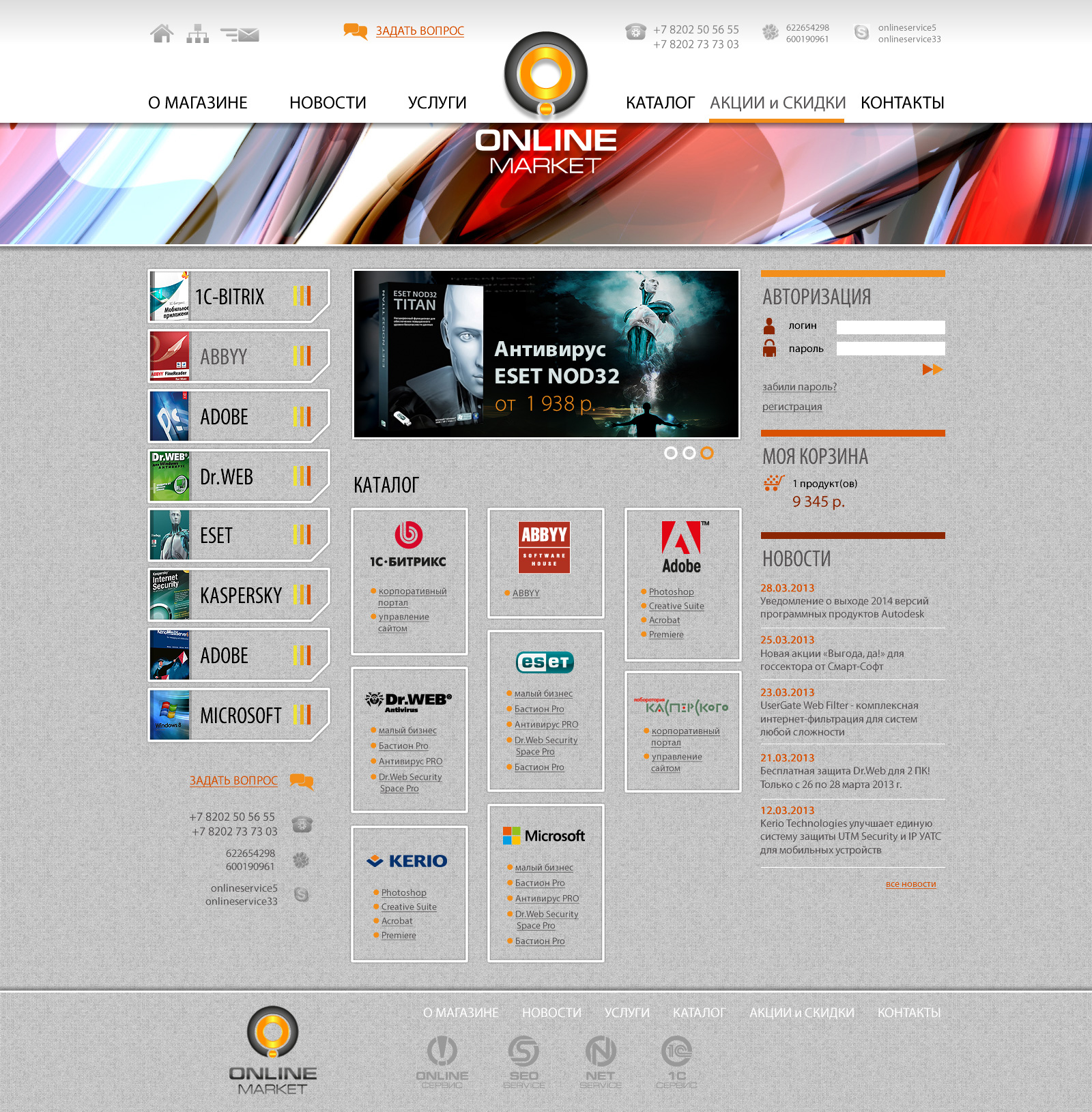Click the 1C-Битрикс logo in catalog
Viewport: 1092px width, 1112px height.
(408, 545)
